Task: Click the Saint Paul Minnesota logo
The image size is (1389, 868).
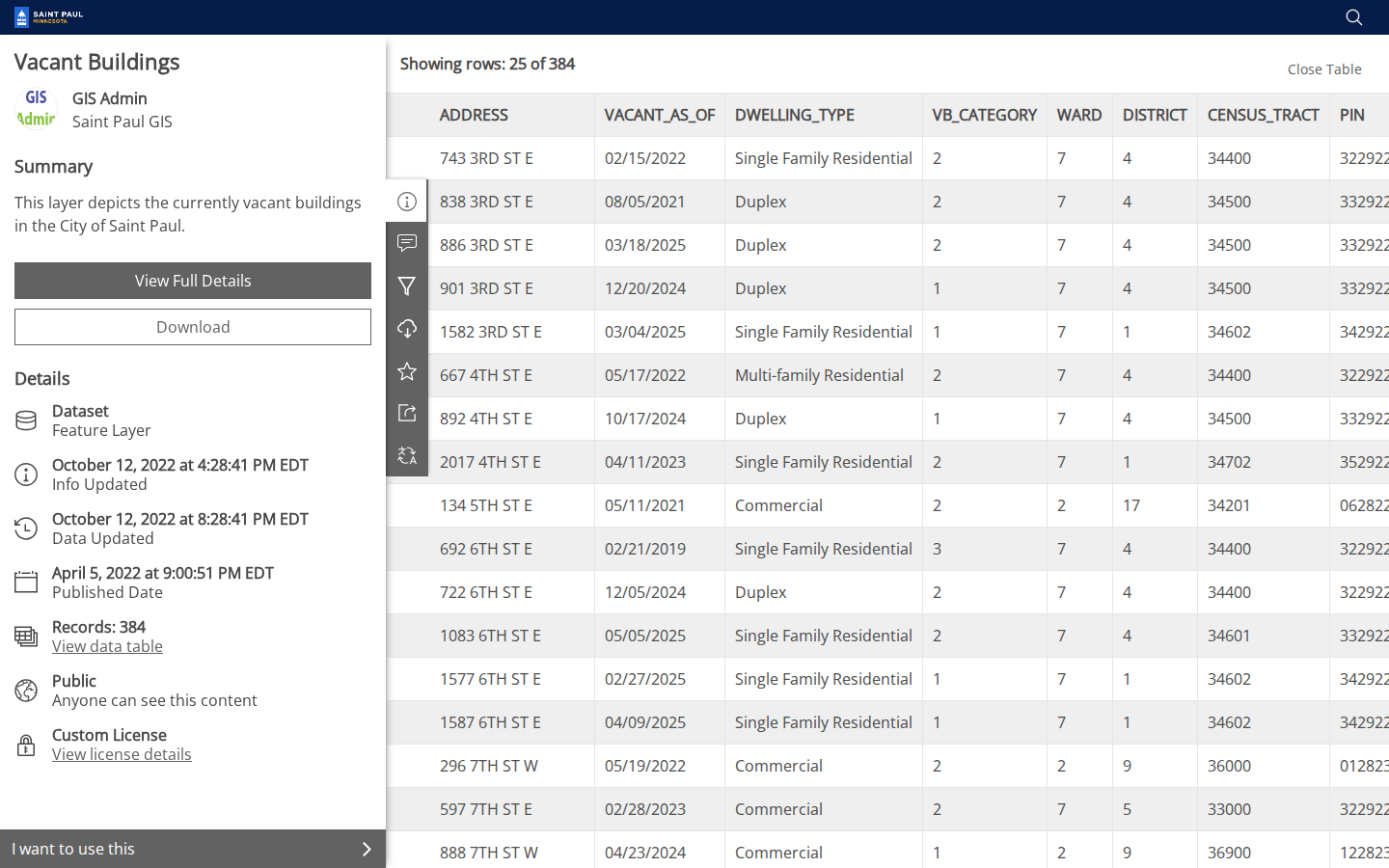Action: tap(49, 17)
